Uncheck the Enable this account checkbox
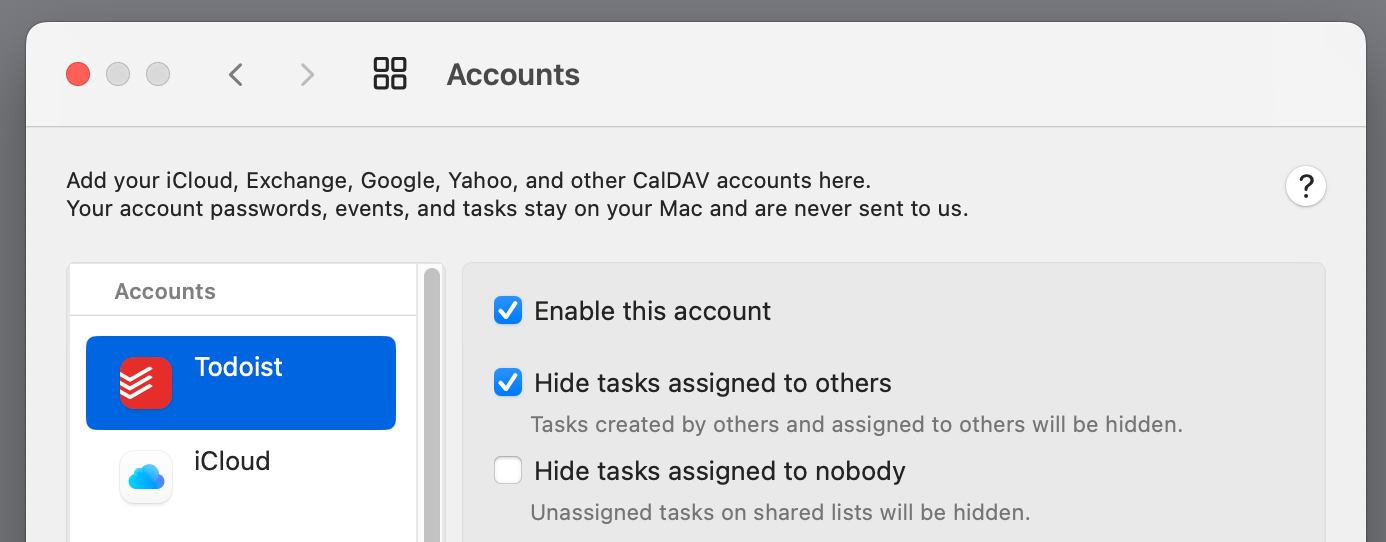1386x542 pixels. 508,311
